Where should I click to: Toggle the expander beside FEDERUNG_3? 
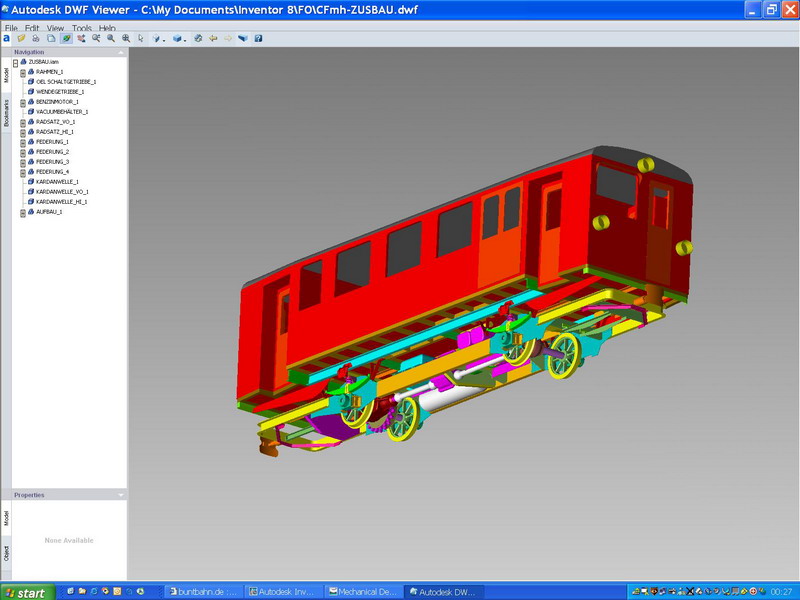tap(23, 163)
